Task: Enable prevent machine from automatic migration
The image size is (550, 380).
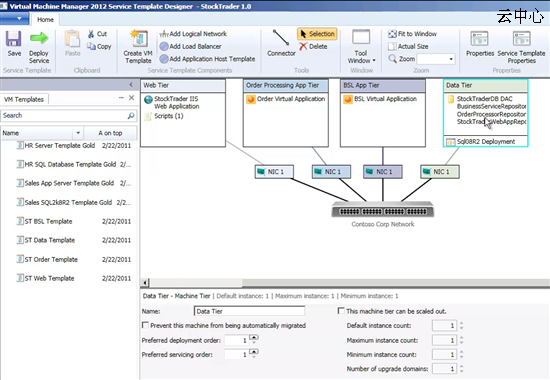Action: 145,325
